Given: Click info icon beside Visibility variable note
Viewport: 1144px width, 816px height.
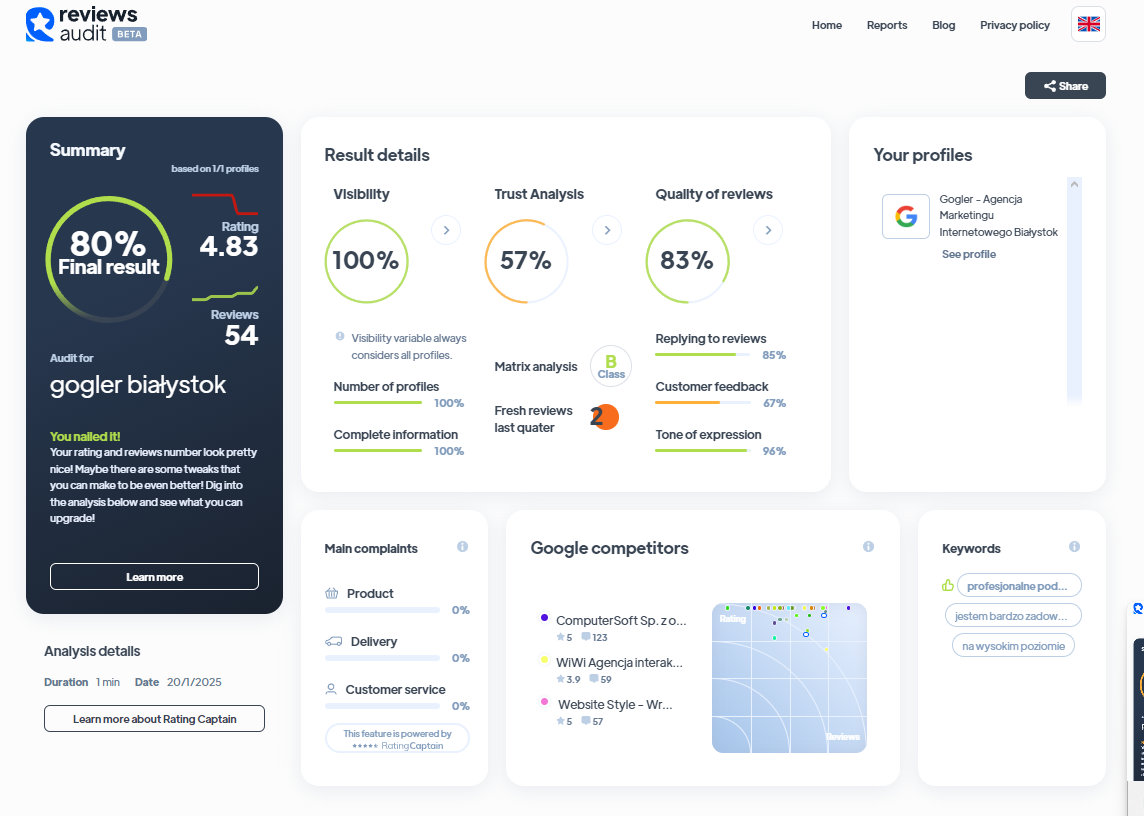Looking at the screenshot, I should point(340,336).
